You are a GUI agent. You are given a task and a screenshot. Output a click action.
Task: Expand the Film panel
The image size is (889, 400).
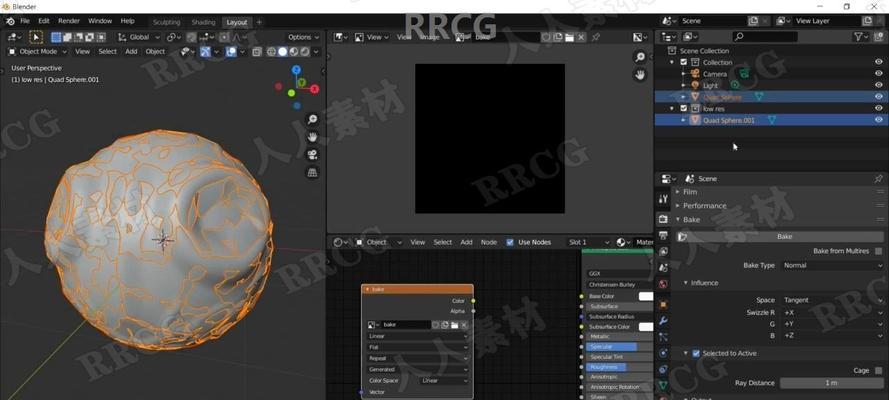[x=689, y=192]
